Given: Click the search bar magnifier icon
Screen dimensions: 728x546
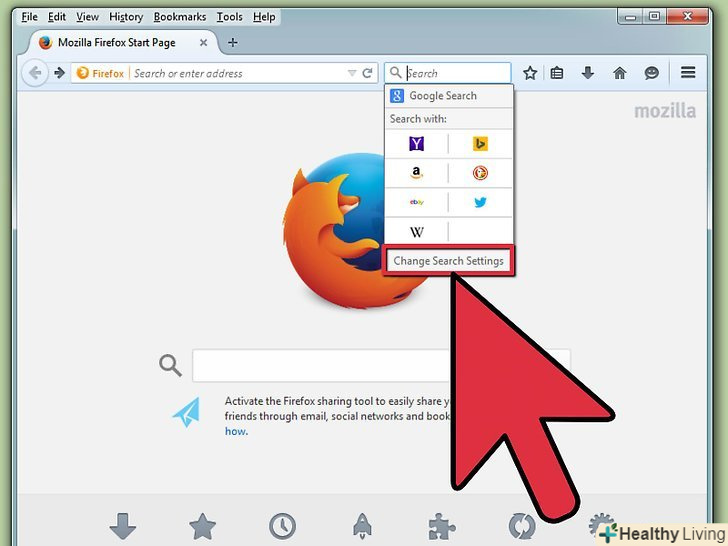Looking at the screenshot, I should 396,73.
